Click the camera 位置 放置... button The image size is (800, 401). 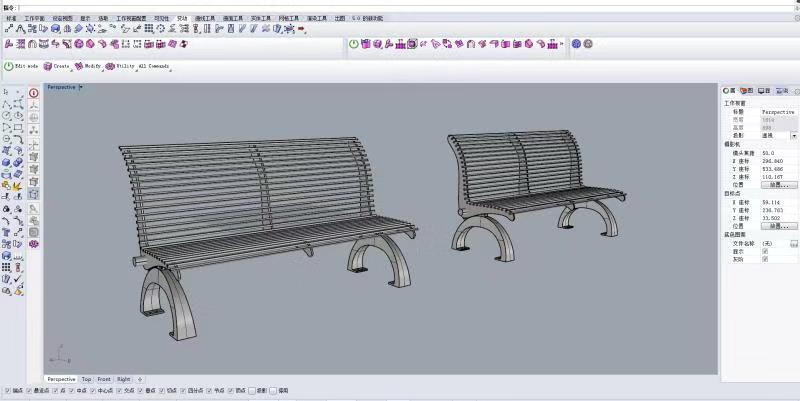click(x=779, y=185)
